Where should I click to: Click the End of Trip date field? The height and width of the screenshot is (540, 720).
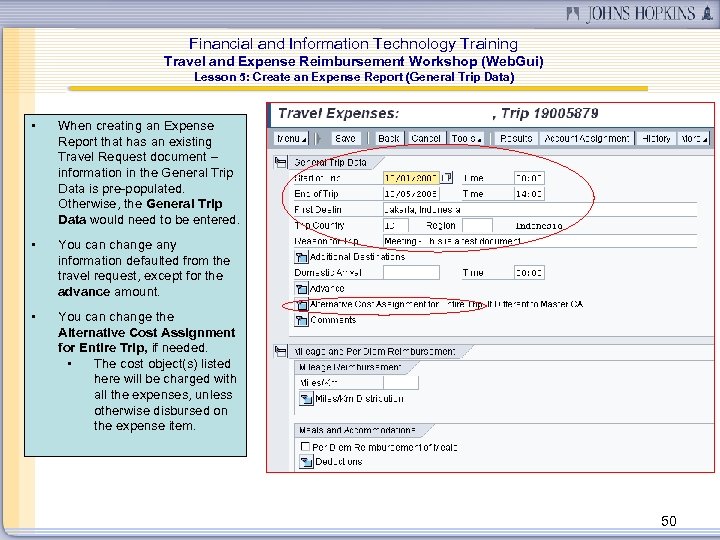[x=411, y=194]
